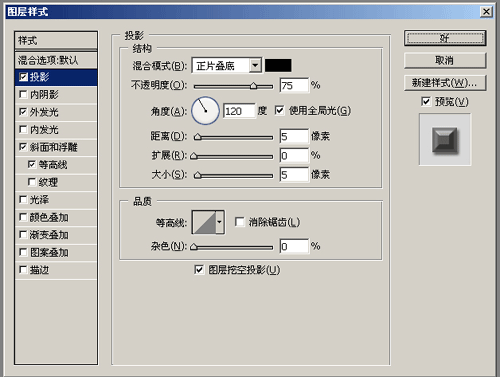Toggle the 使用全局光 checkbox
Viewport: 500px width, 377px height.
point(279,110)
